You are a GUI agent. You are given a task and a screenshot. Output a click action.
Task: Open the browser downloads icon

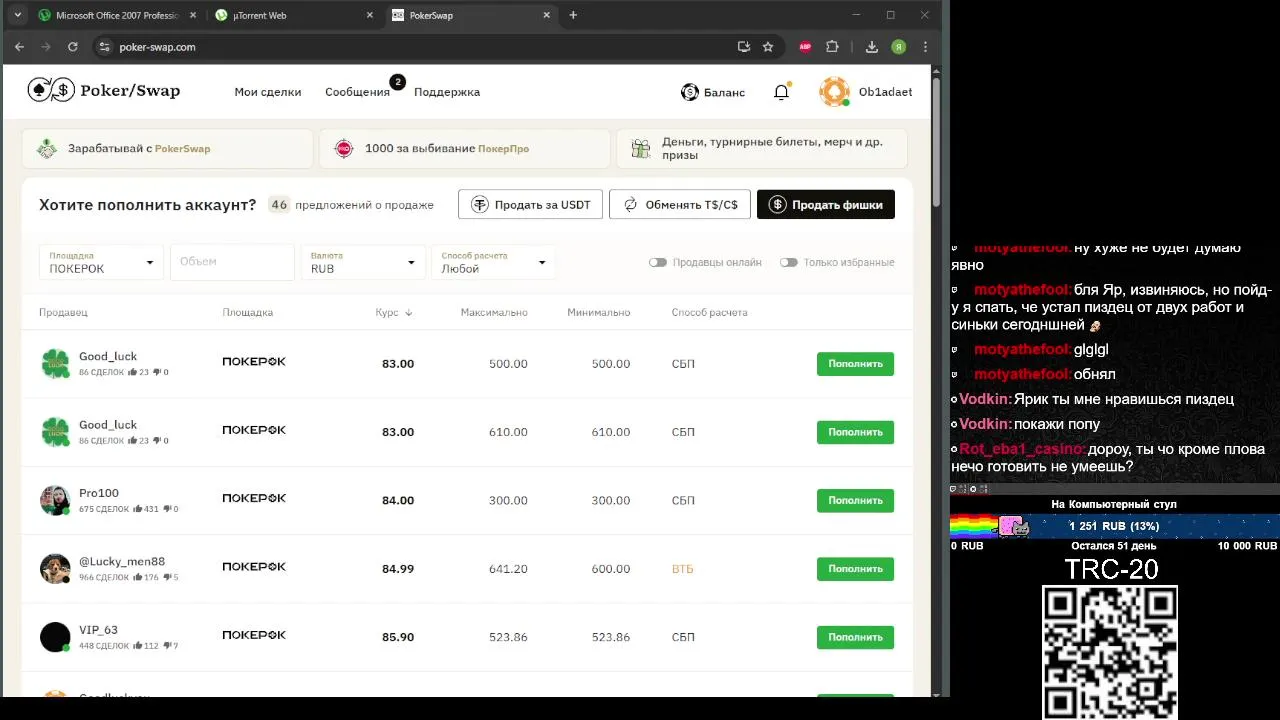pos(872,46)
